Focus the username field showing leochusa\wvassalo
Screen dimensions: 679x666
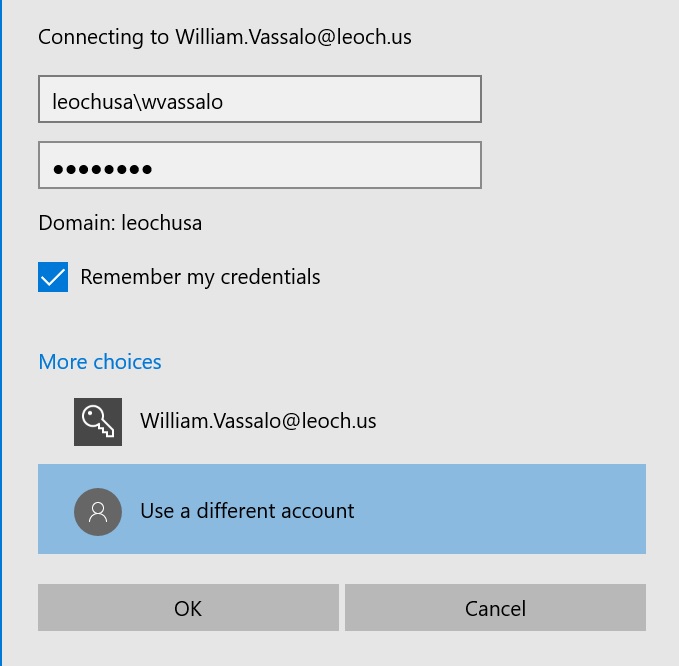[x=260, y=99]
